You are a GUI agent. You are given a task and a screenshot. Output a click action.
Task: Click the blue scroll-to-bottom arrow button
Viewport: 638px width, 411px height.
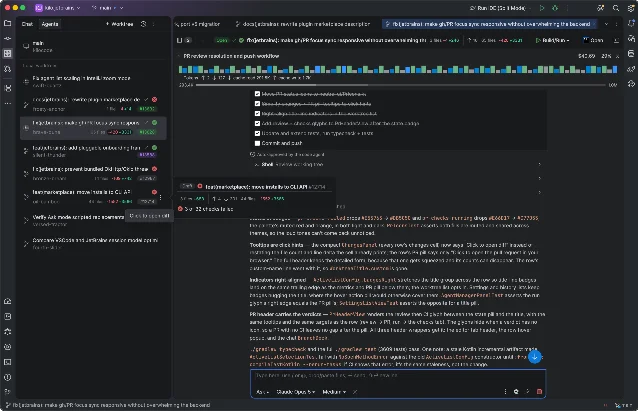tap(535, 357)
